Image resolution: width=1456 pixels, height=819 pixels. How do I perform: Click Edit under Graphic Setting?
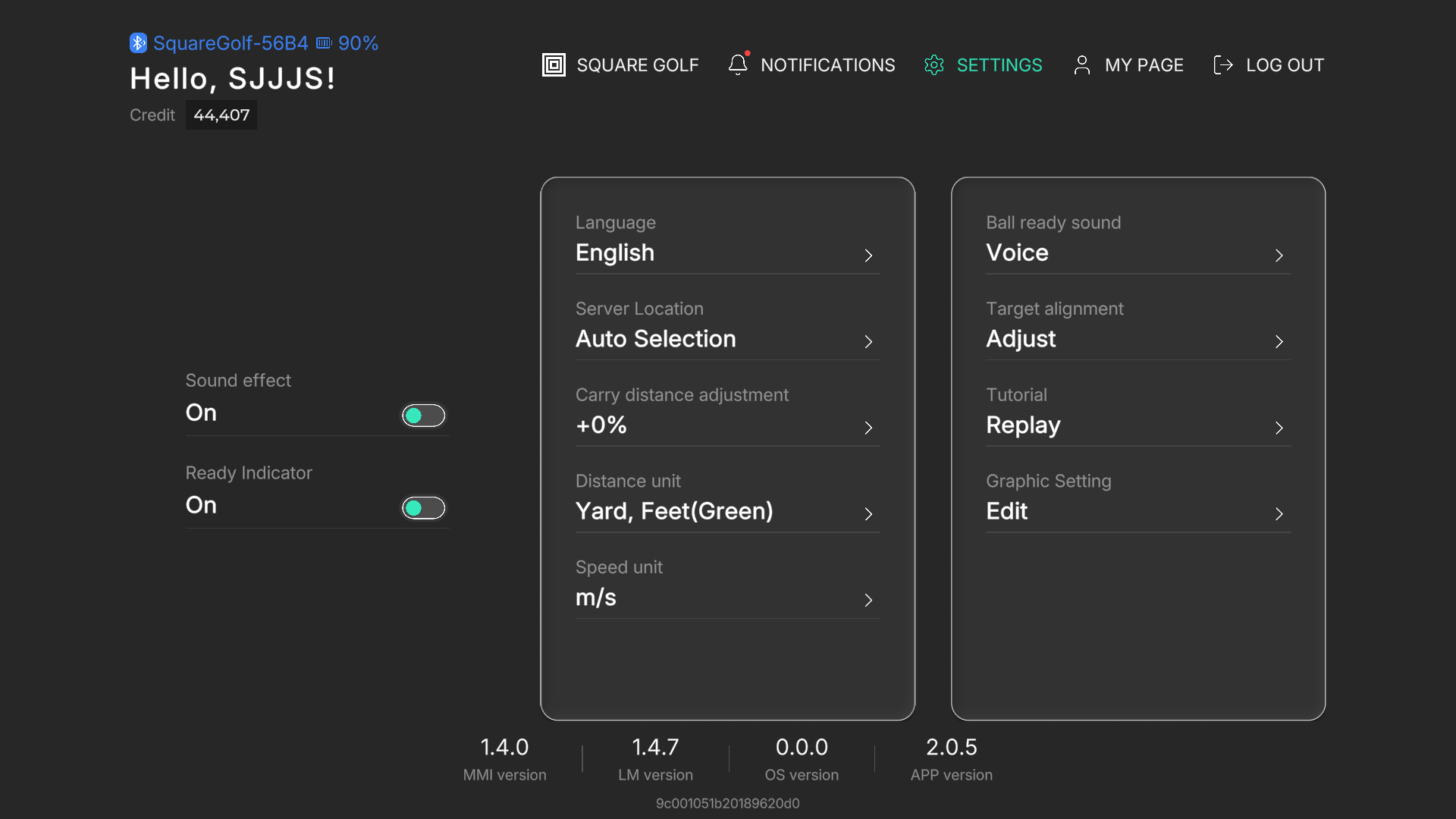pos(1006,511)
